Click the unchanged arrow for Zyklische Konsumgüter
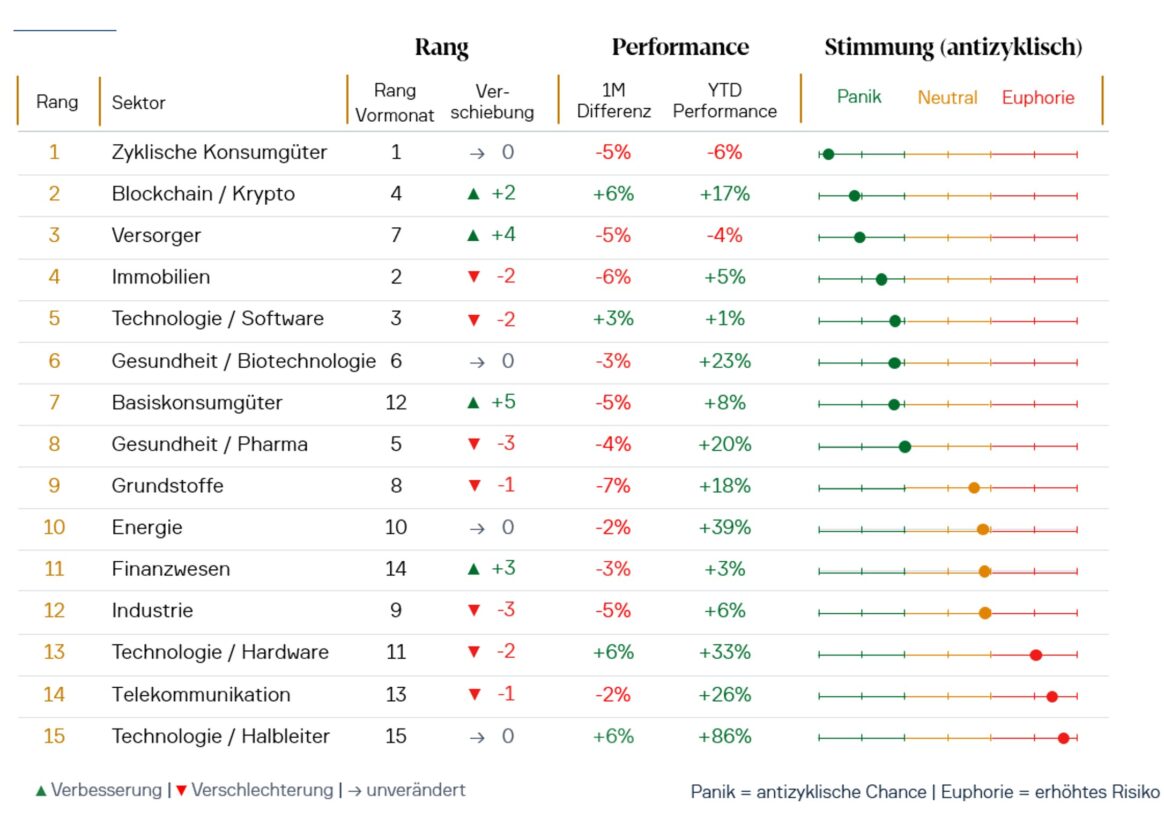Image resolution: width=1164 pixels, height=840 pixels. click(x=477, y=154)
